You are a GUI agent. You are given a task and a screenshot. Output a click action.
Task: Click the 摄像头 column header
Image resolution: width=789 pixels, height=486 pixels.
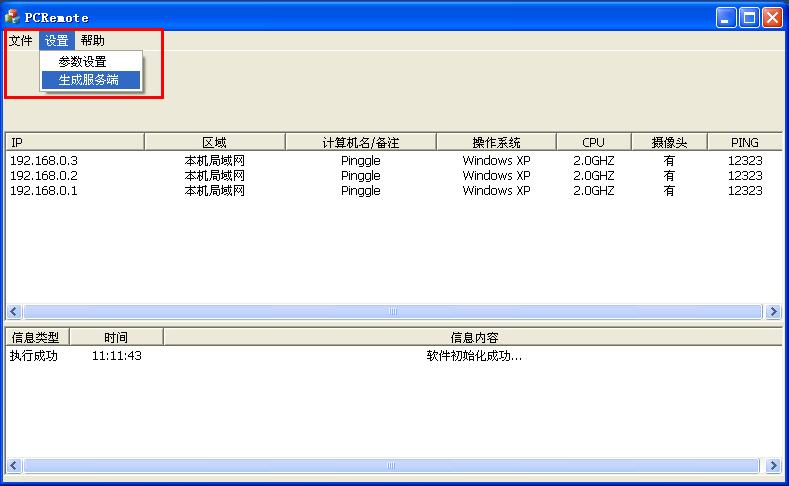(x=669, y=142)
